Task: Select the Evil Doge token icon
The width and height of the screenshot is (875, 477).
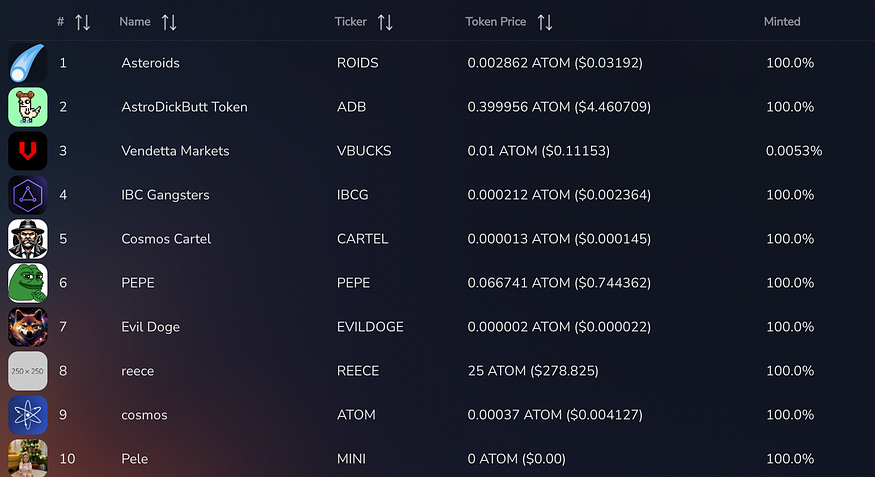Action: [x=27, y=327]
